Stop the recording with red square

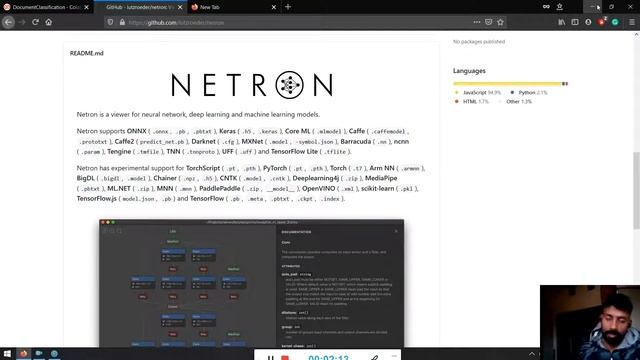[285, 358]
